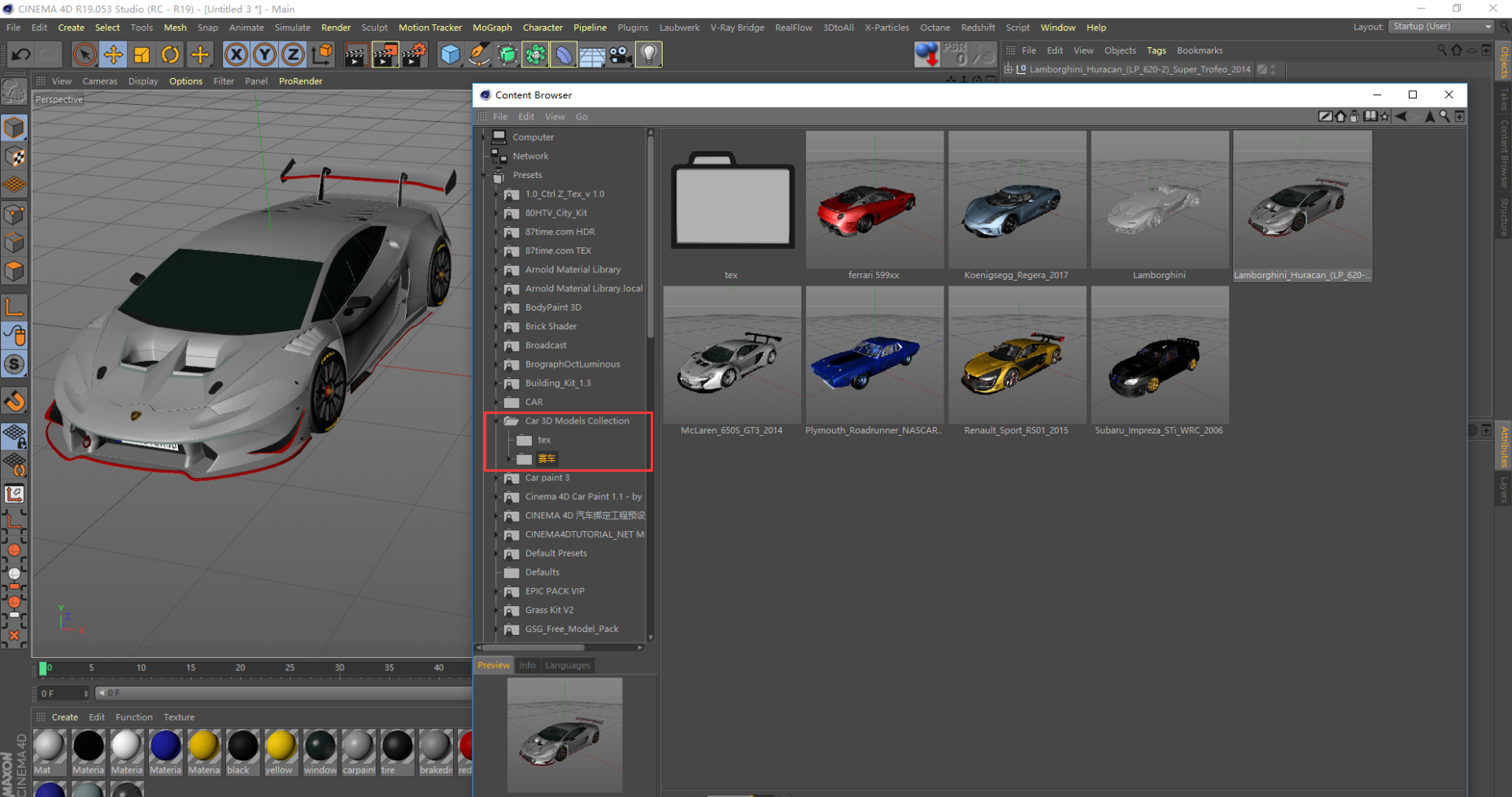
Task: Click the search magnifier in Content Browser
Action: (1443, 116)
